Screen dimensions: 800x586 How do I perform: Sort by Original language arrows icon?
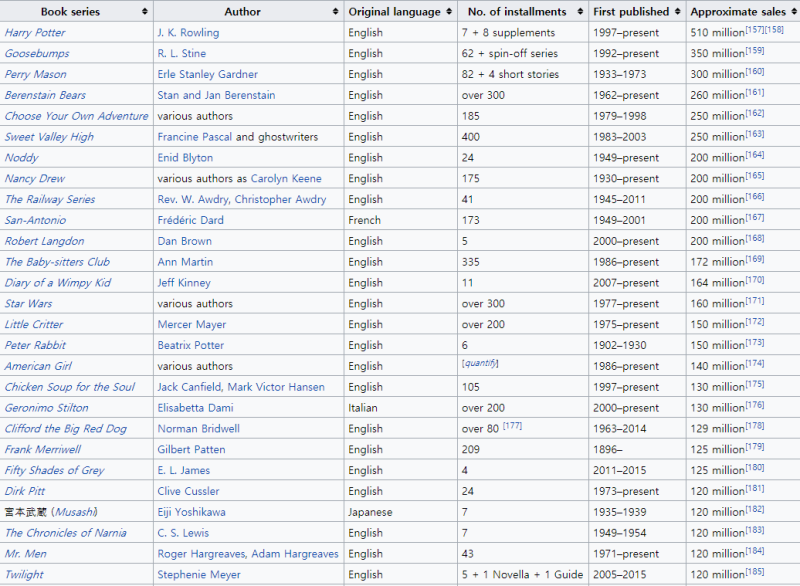coord(449,11)
